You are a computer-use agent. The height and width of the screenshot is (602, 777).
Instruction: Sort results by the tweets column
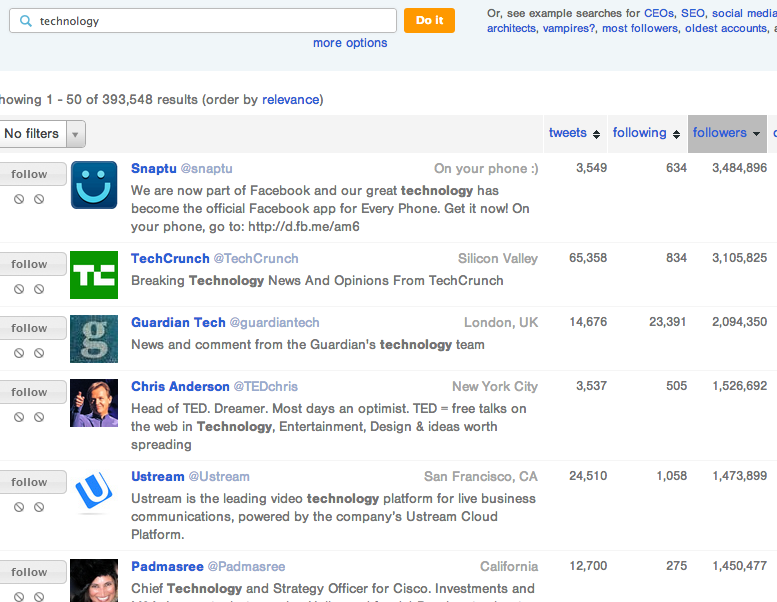tap(574, 133)
